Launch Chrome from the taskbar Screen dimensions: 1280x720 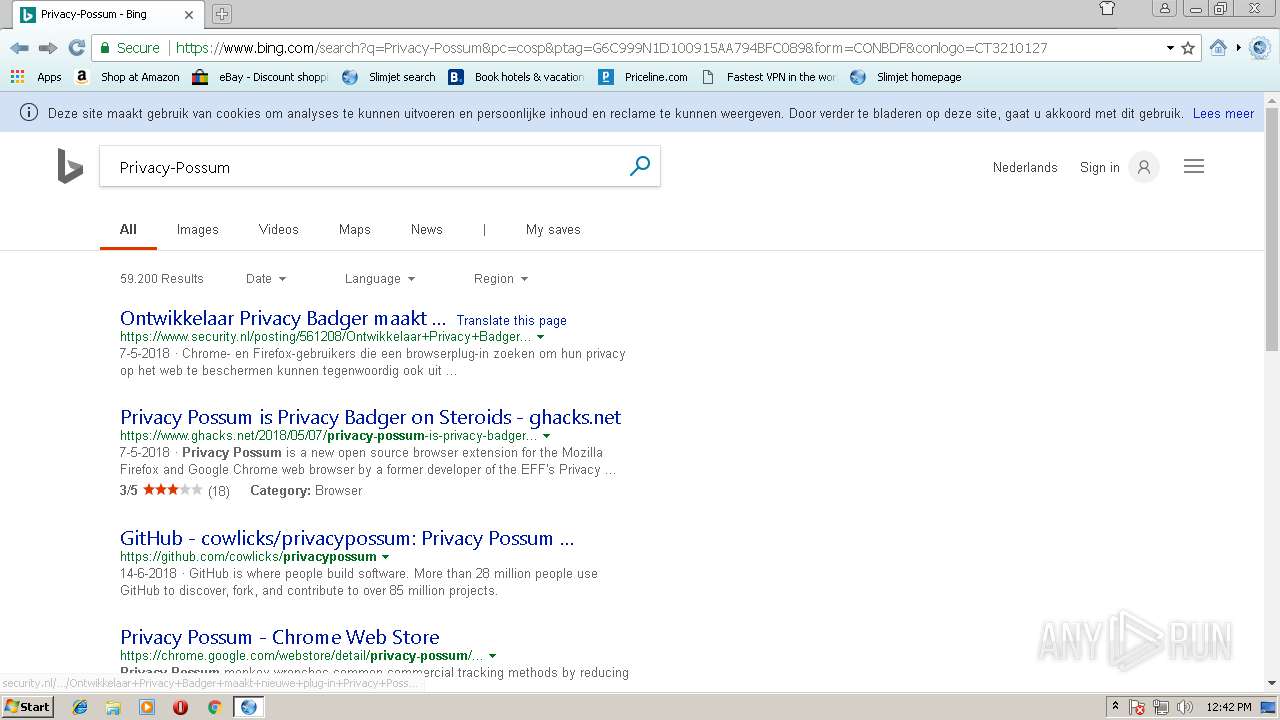point(214,707)
